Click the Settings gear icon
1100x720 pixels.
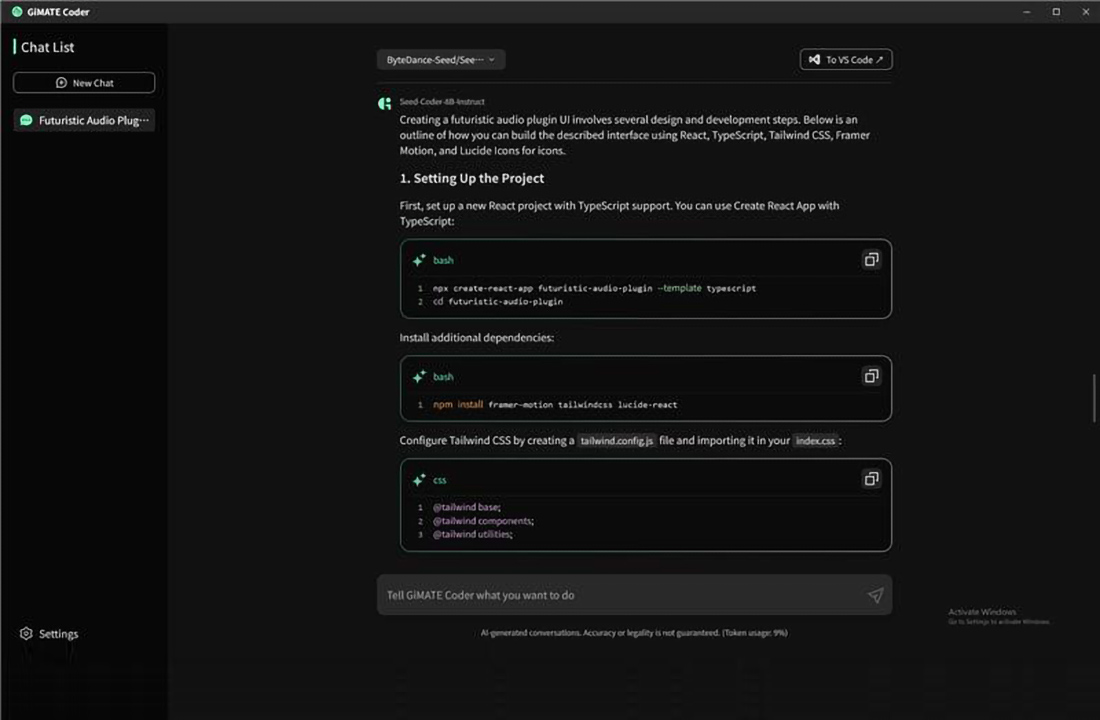[x=26, y=634]
